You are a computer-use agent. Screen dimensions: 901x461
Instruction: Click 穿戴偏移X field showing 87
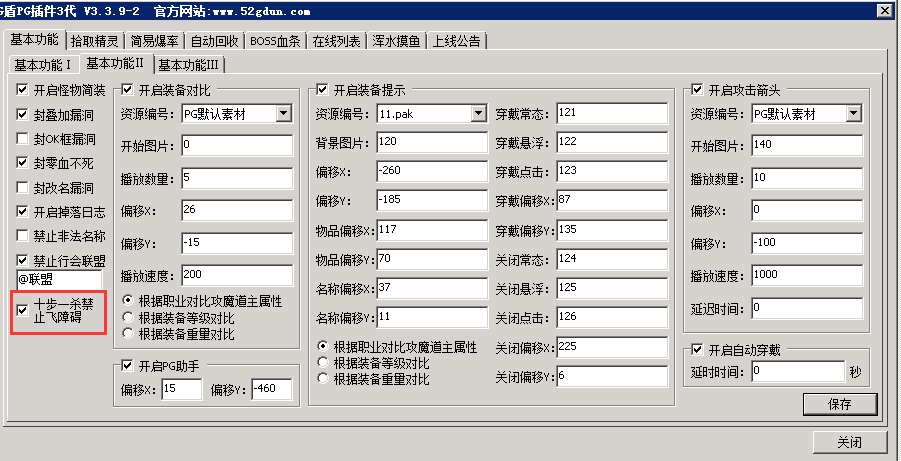(613, 201)
